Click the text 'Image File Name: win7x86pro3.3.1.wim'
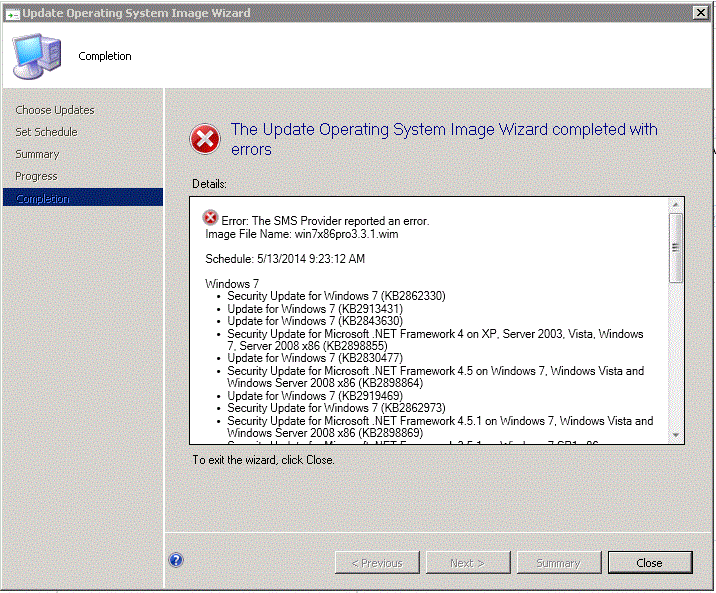Image resolution: width=716 pixels, height=593 pixels. pos(301,234)
